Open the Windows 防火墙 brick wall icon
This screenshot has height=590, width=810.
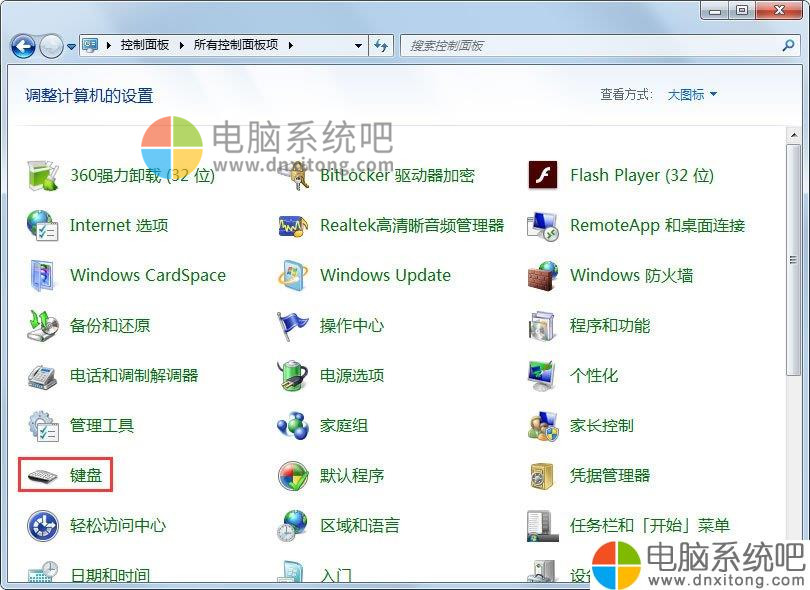click(542, 275)
